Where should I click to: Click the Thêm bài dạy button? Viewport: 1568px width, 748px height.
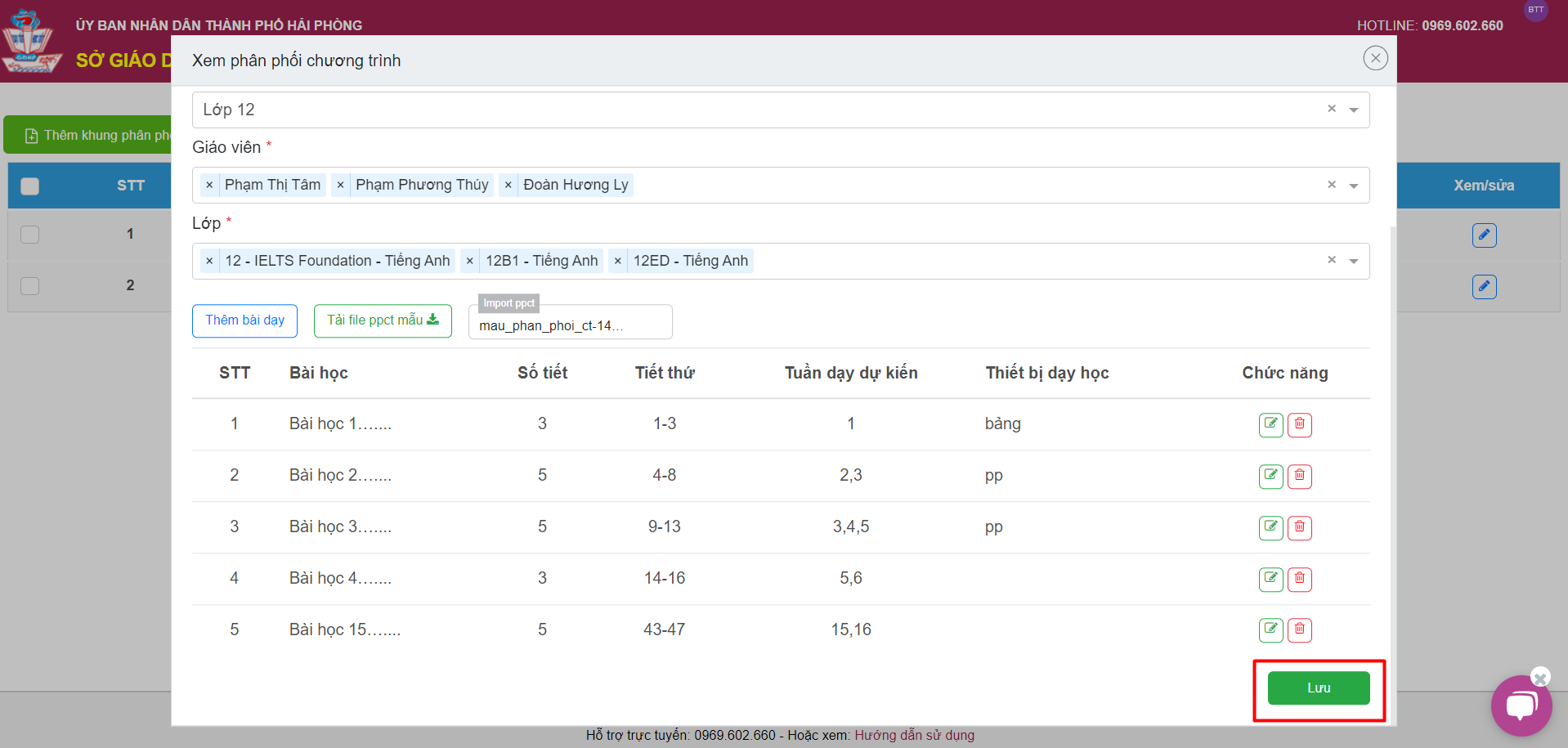pyautogui.click(x=244, y=320)
